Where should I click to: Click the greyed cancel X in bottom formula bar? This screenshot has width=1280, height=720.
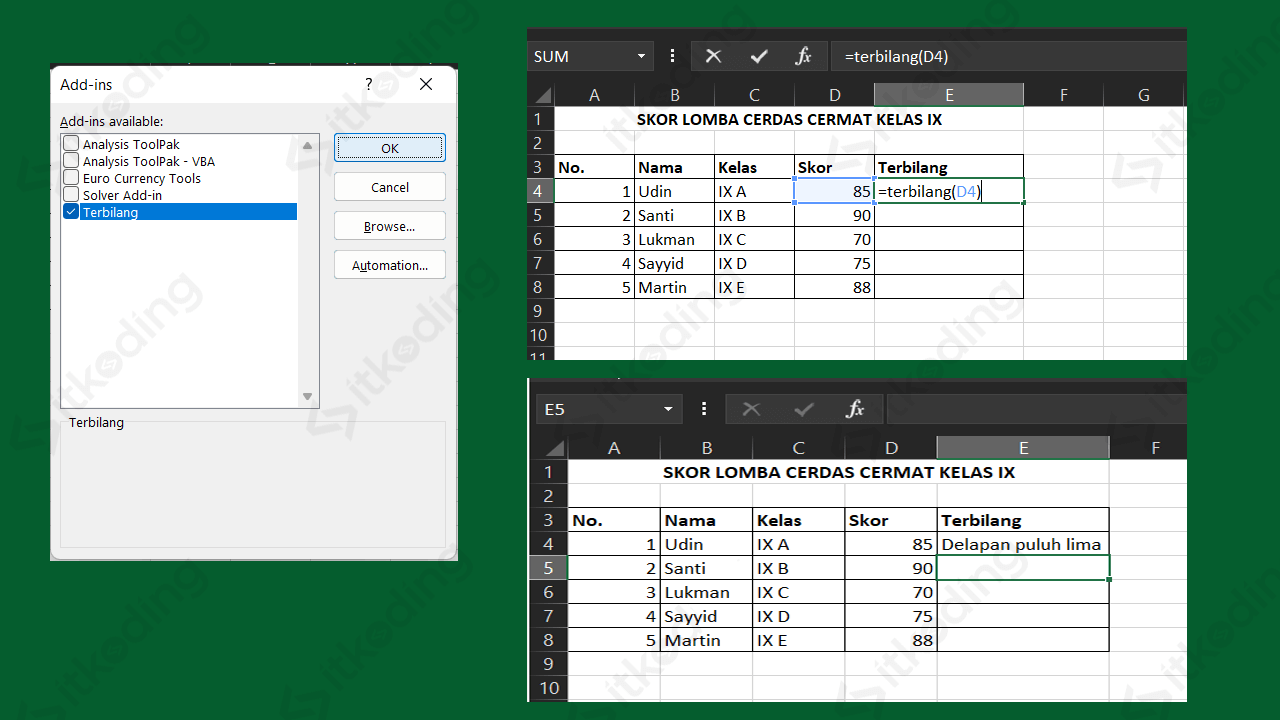[751, 409]
